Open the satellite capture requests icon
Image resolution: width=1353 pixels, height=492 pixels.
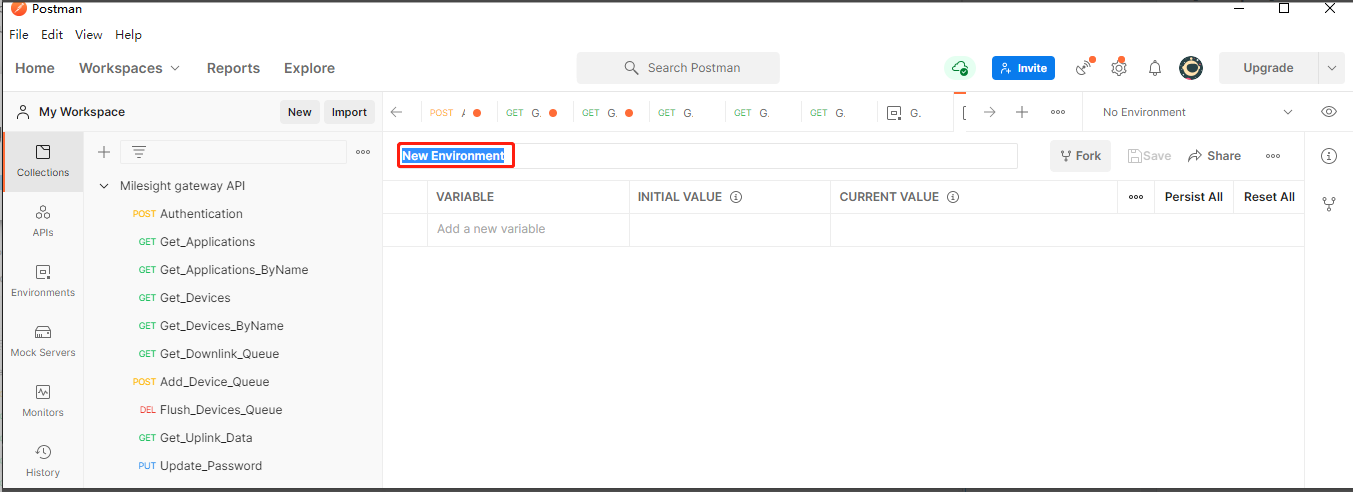[x=1084, y=68]
